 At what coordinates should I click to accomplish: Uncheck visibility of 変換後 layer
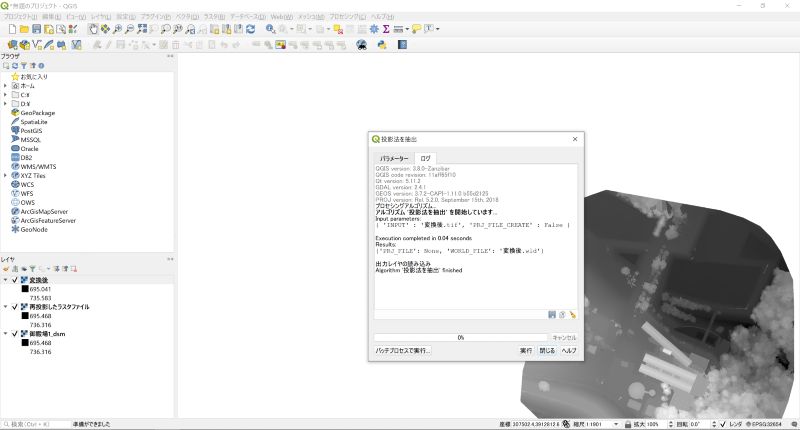coord(15,280)
